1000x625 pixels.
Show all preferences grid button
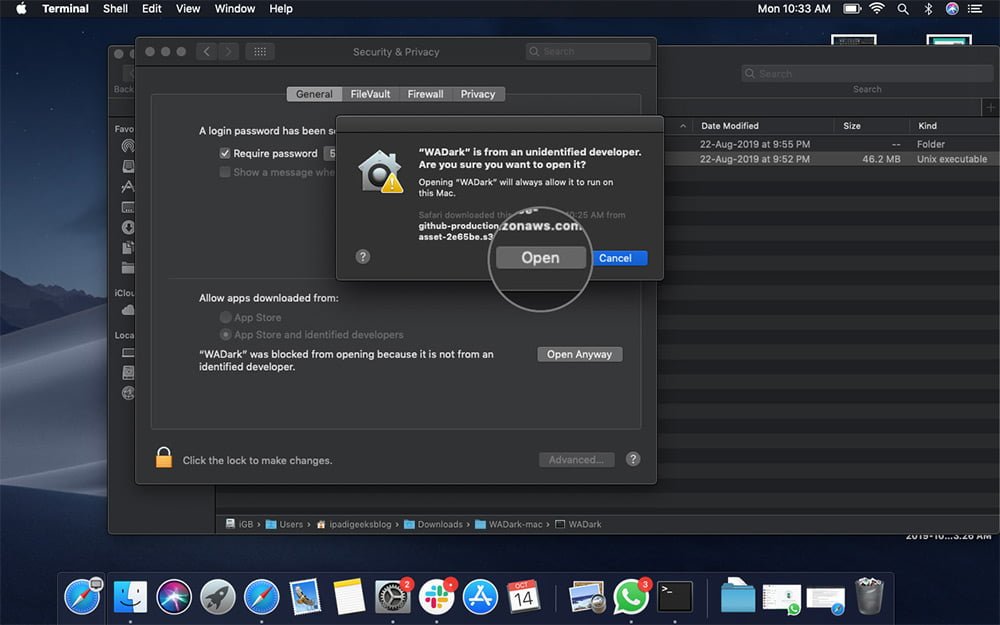[x=260, y=52]
